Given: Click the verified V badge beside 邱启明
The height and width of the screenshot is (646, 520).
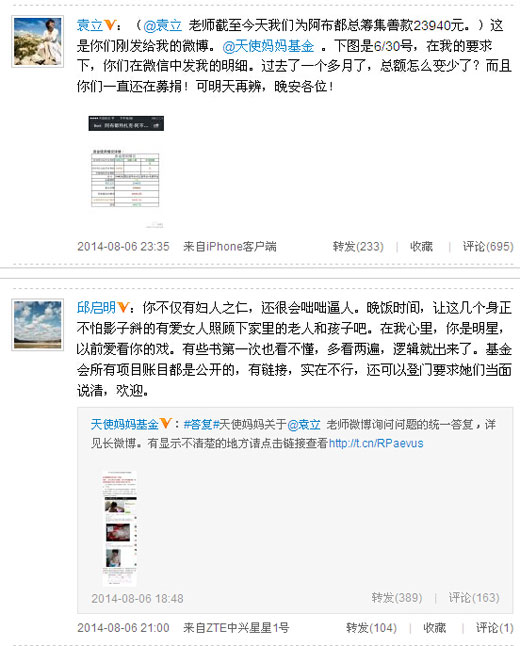Looking at the screenshot, I should tap(123, 307).
